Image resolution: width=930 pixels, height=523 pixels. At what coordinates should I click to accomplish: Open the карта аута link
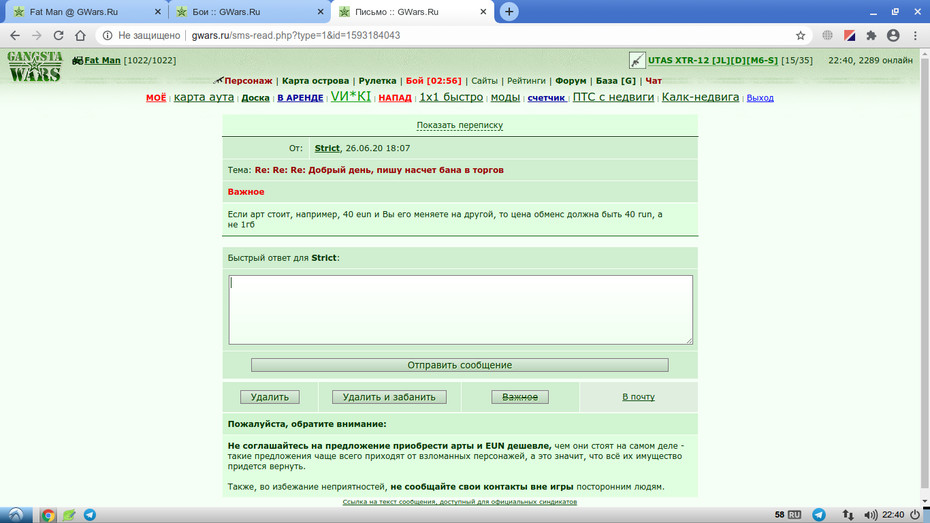pos(203,97)
